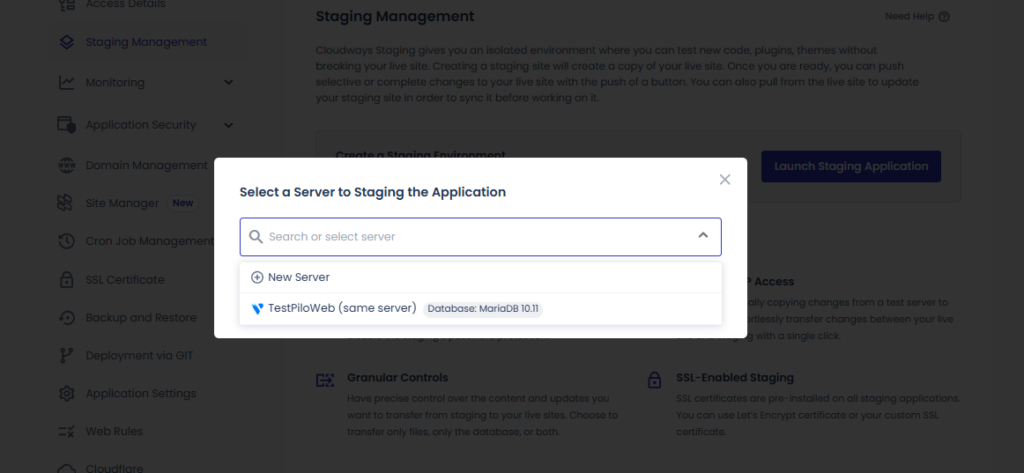Image resolution: width=1024 pixels, height=473 pixels.
Task: Click the Need Help question mark icon
Action: (x=944, y=16)
